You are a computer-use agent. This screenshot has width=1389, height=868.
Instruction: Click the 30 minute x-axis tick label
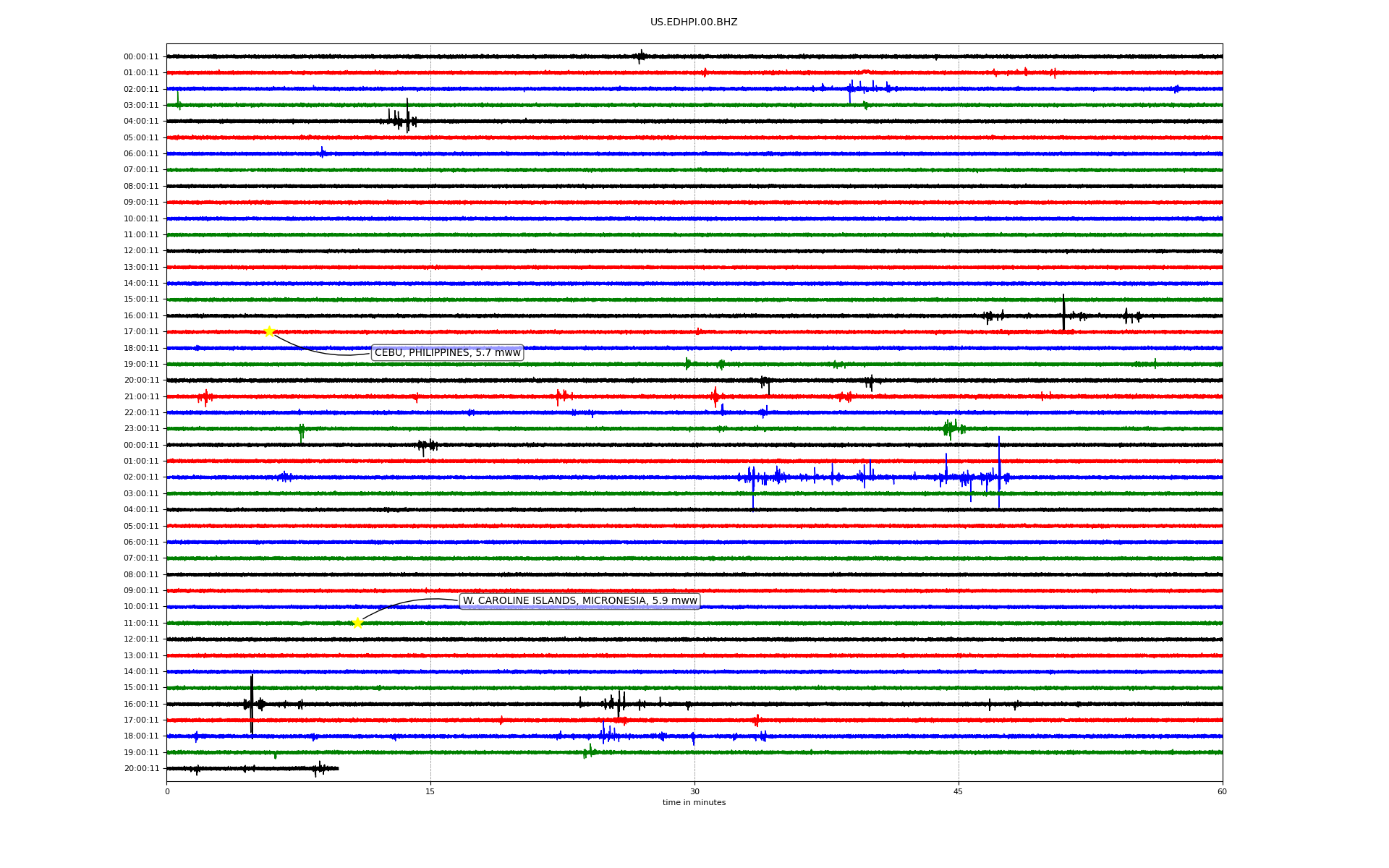(x=694, y=791)
